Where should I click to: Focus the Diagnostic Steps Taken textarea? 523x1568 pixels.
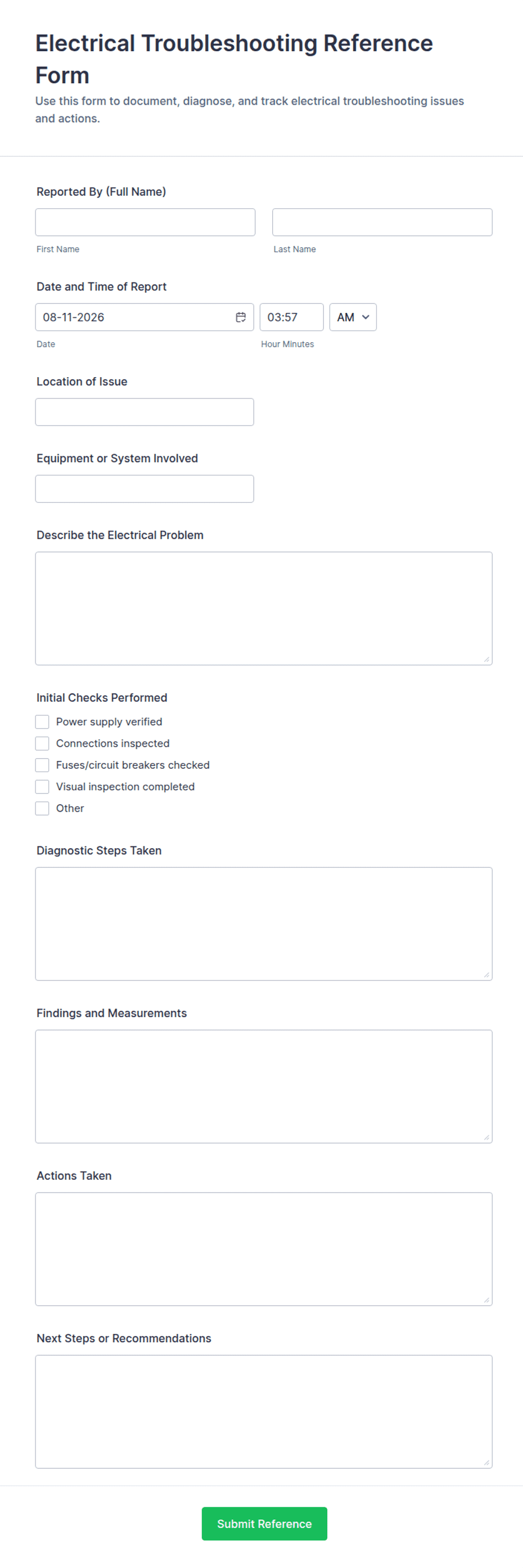click(x=264, y=924)
